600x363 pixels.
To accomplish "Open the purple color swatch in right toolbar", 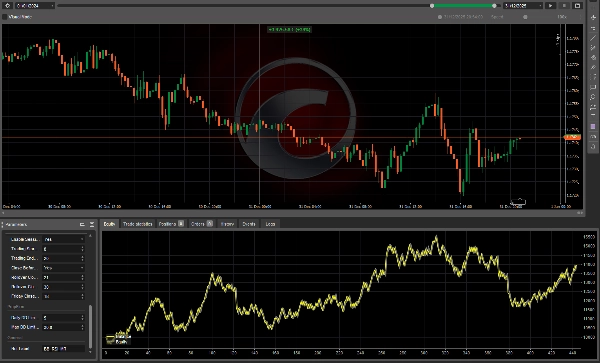I will pyautogui.click(x=593, y=127).
